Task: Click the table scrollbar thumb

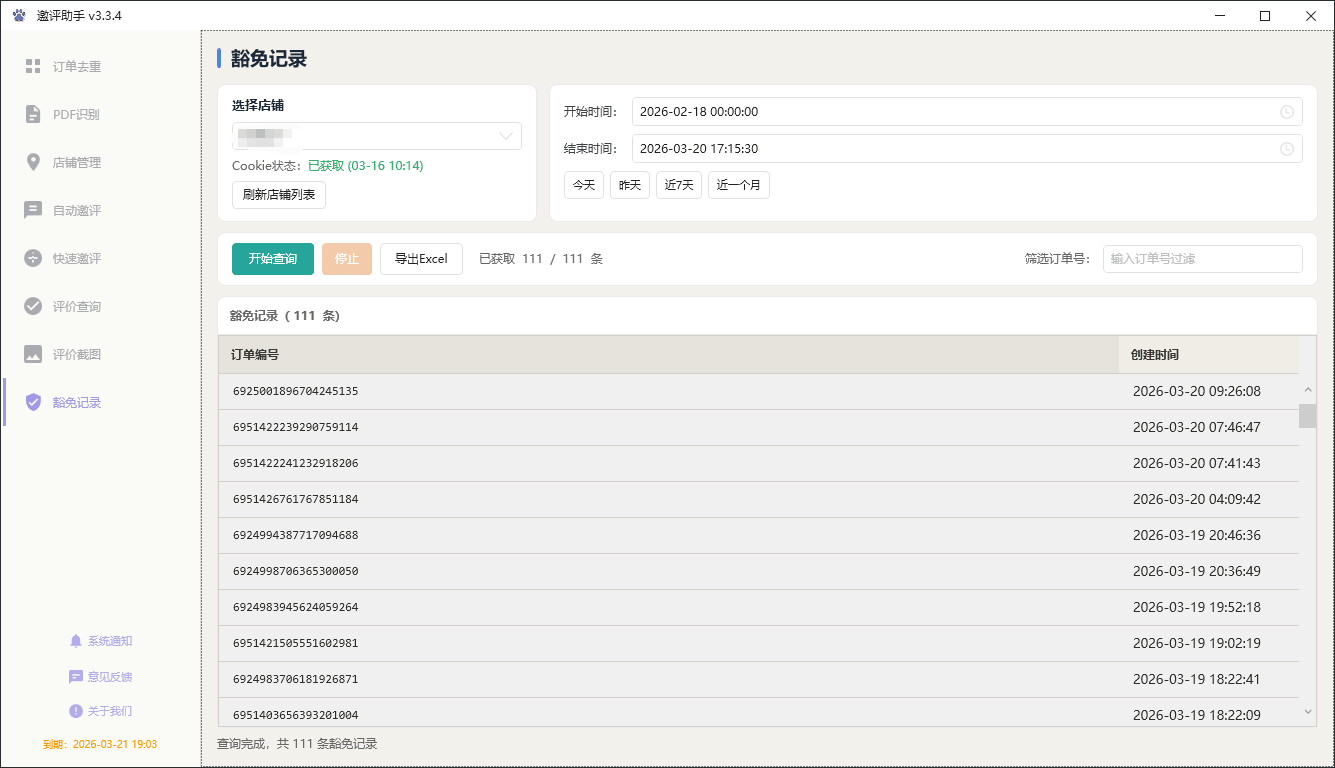Action: coord(1308,416)
